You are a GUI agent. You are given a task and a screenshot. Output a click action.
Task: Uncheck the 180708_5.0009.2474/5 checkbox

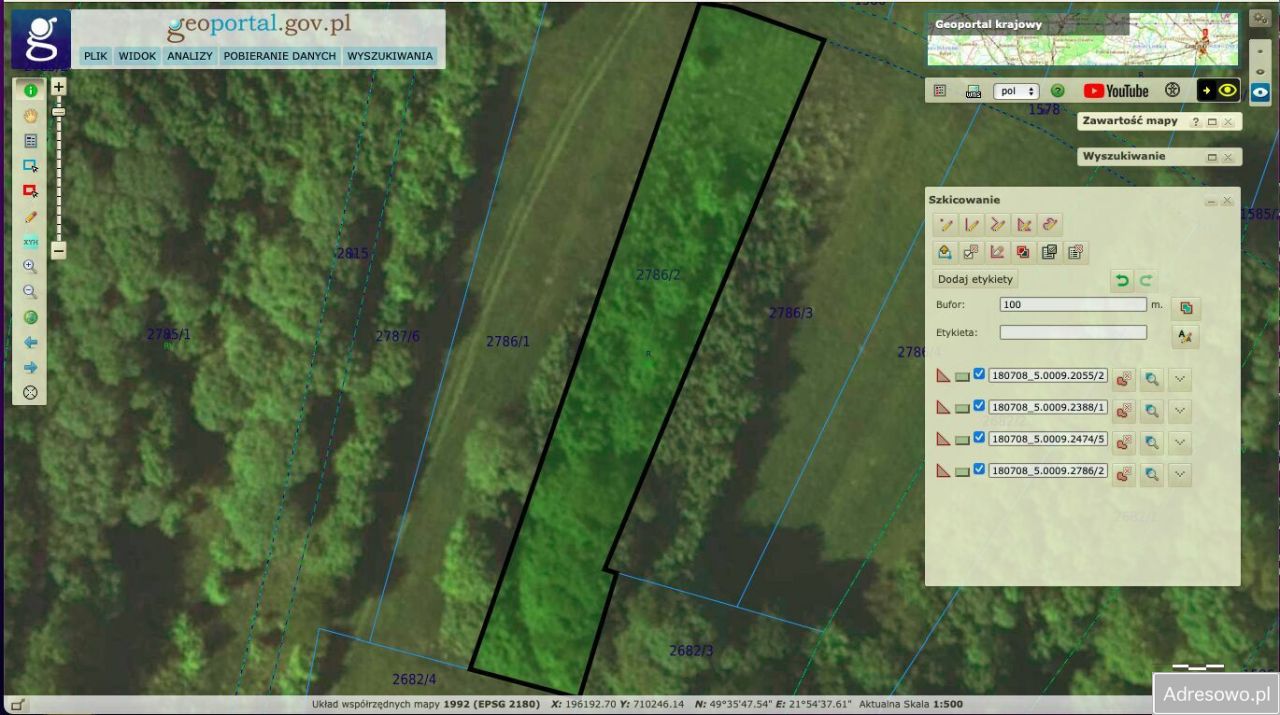[x=979, y=437]
